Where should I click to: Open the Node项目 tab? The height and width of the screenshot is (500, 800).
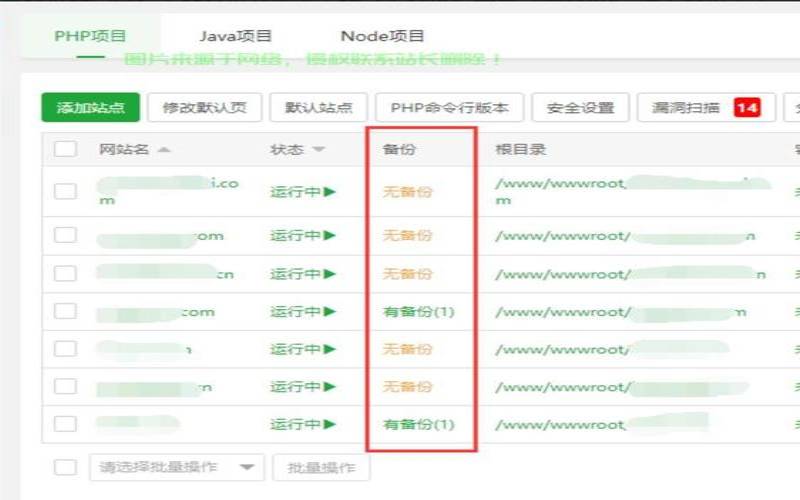[382, 36]
